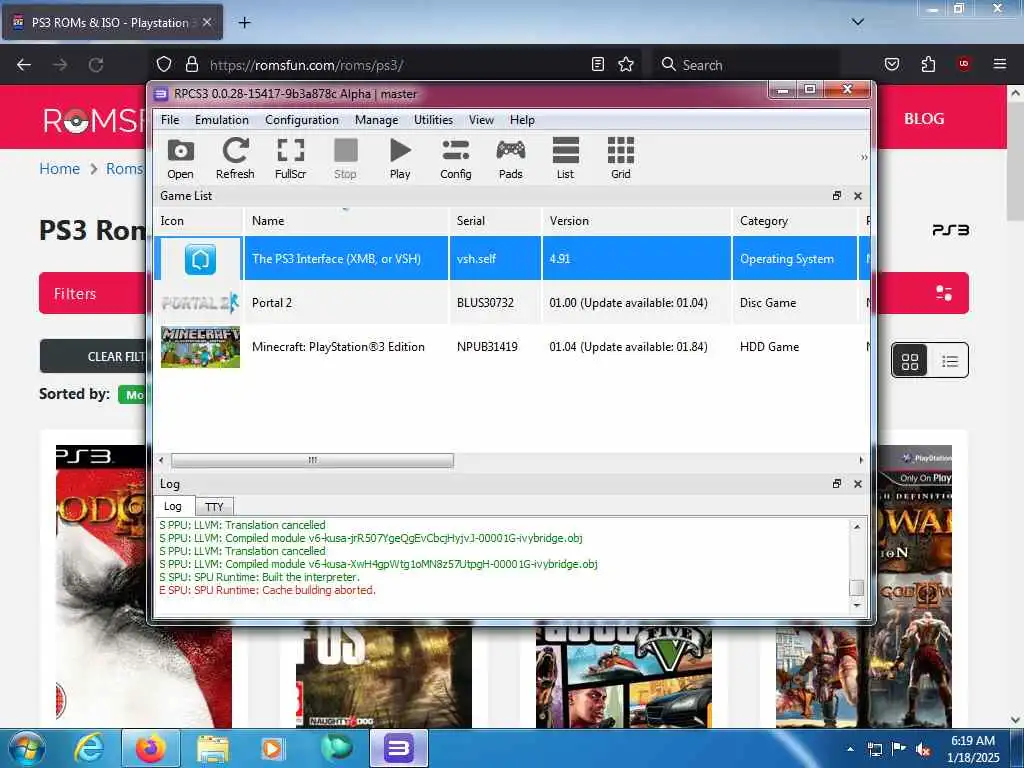Open the Emulation menu
The height and width of the screenshot is (768, 1024).
[221, 120]
